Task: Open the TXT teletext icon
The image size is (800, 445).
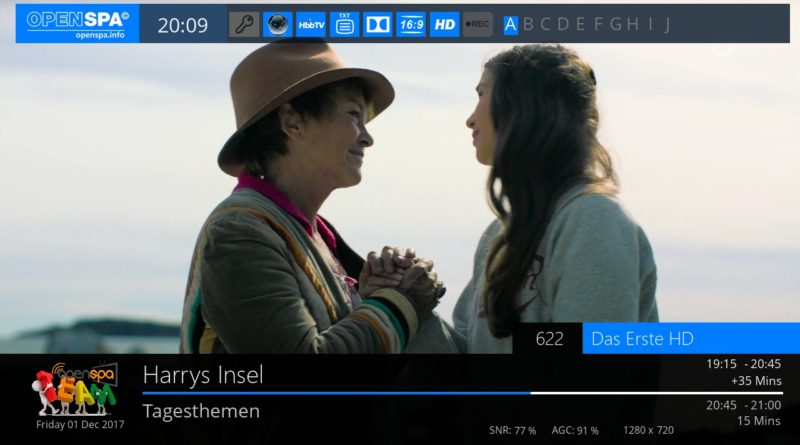Action: coord(344,24)
